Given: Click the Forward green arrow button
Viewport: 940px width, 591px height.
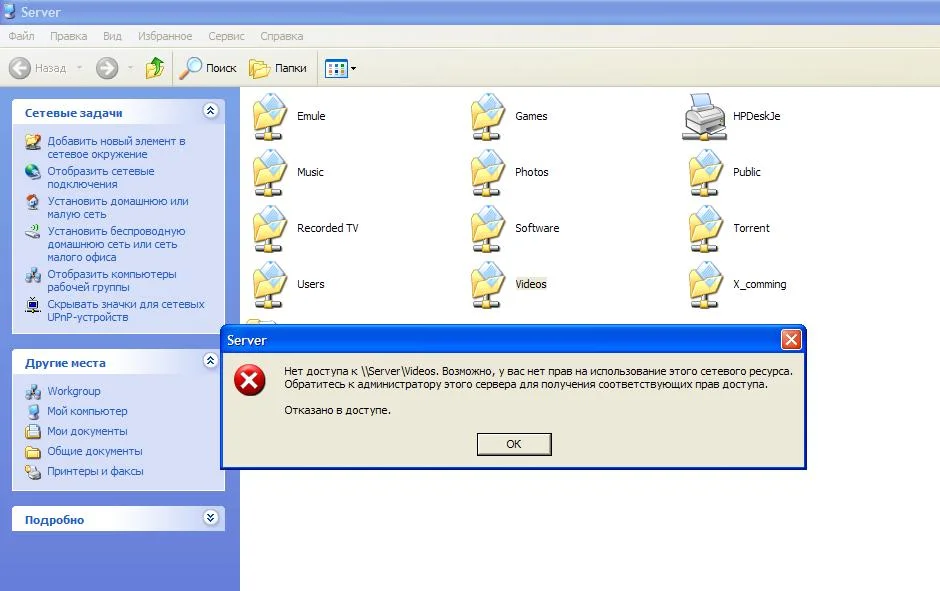Looking at the screenshot, I should pyautogui.click(x=107, y=68).
